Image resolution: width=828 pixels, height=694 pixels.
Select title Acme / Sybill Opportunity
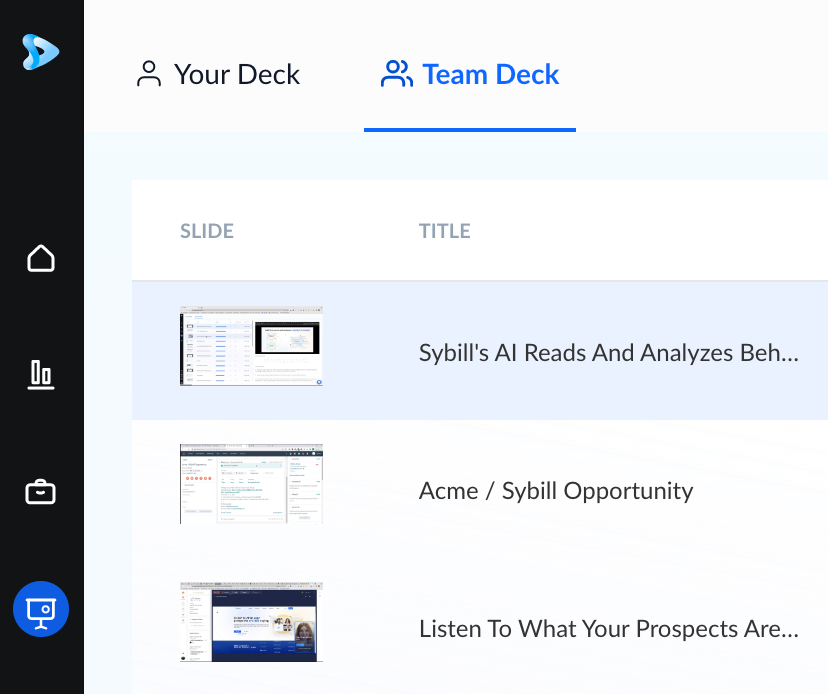[556, 491]
